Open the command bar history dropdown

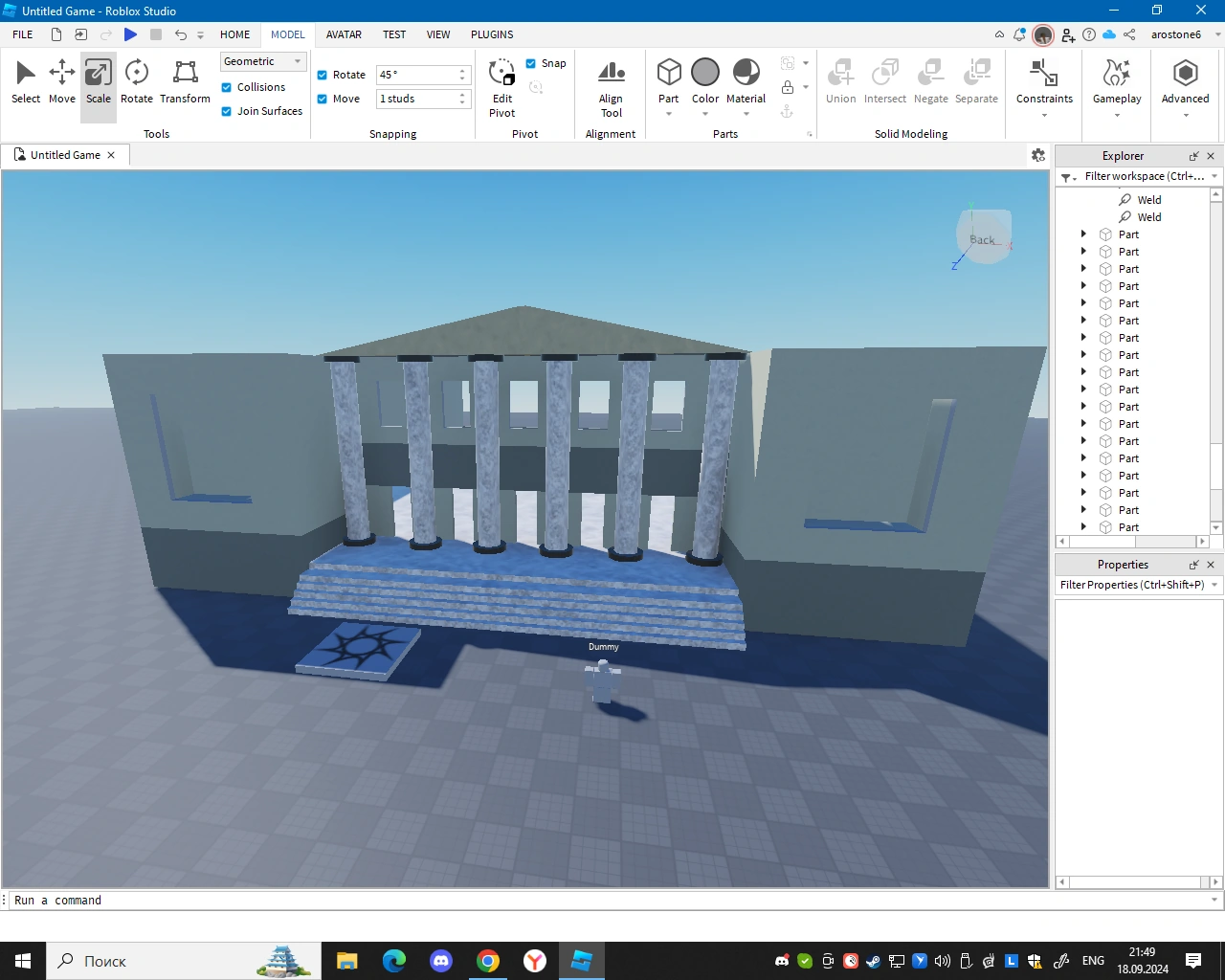[x=1214, y=900]
